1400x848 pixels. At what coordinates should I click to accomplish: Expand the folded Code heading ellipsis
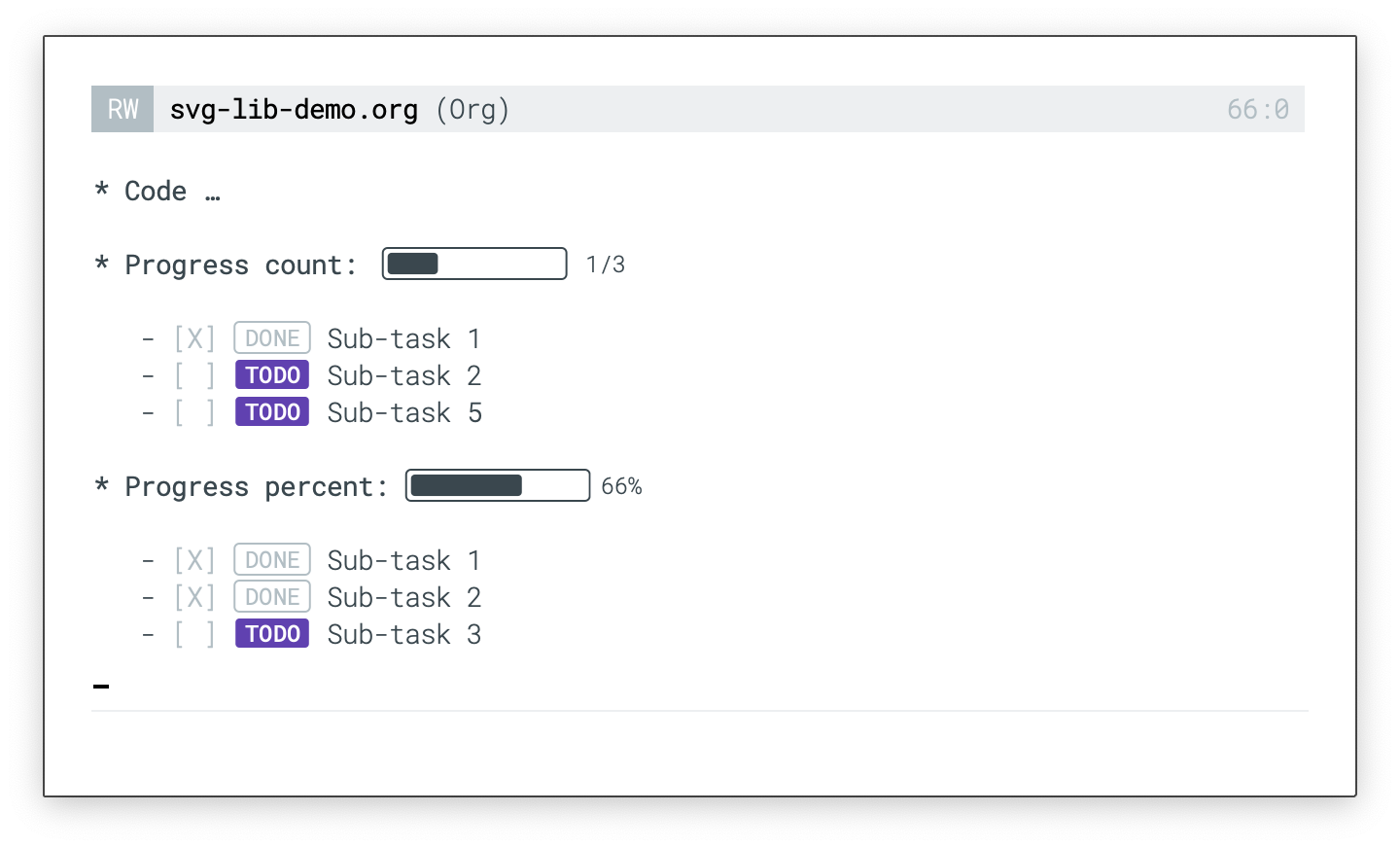pos(213,193)
